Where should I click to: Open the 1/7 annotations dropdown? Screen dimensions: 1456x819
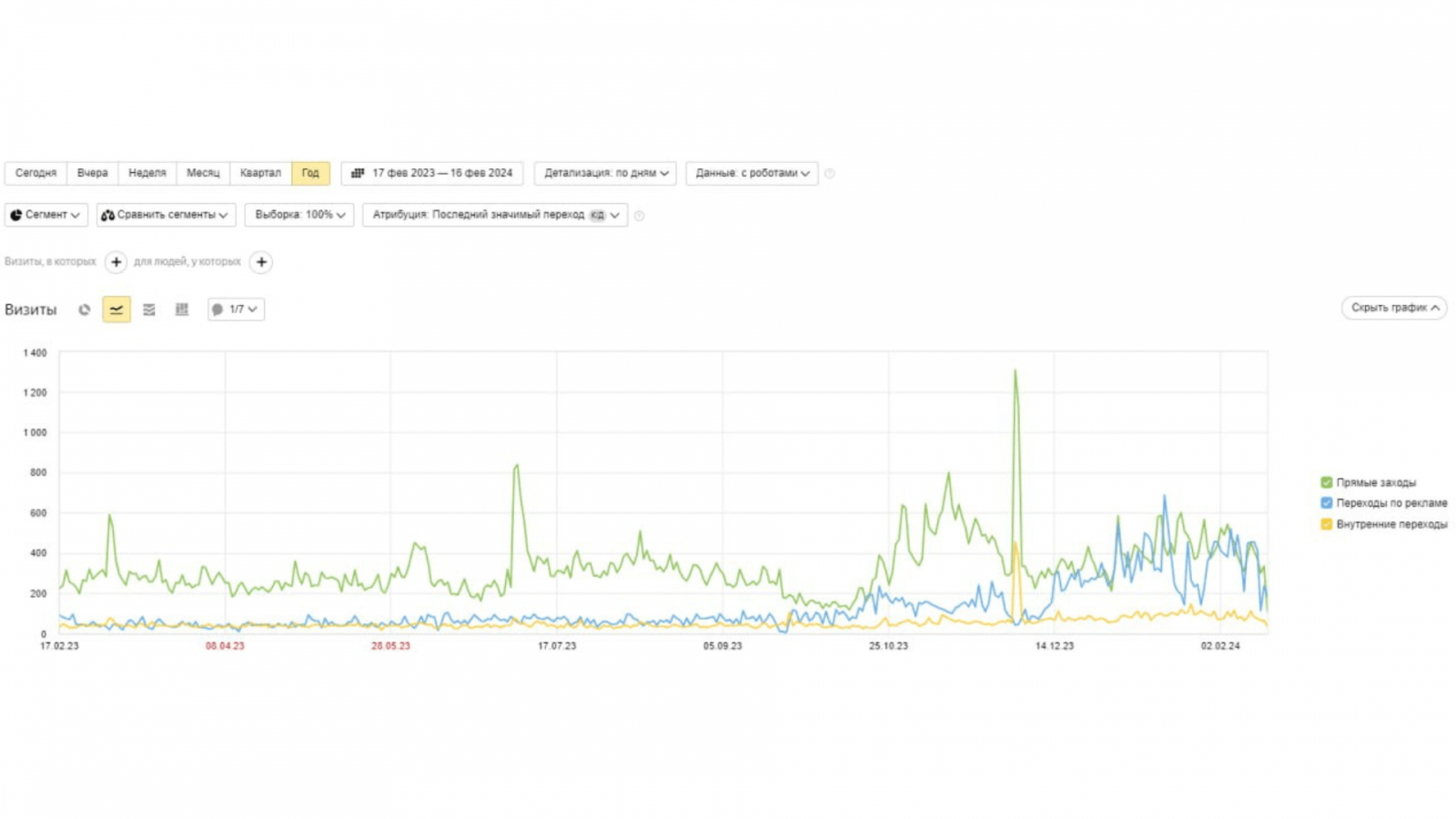(x=237, y=309)
